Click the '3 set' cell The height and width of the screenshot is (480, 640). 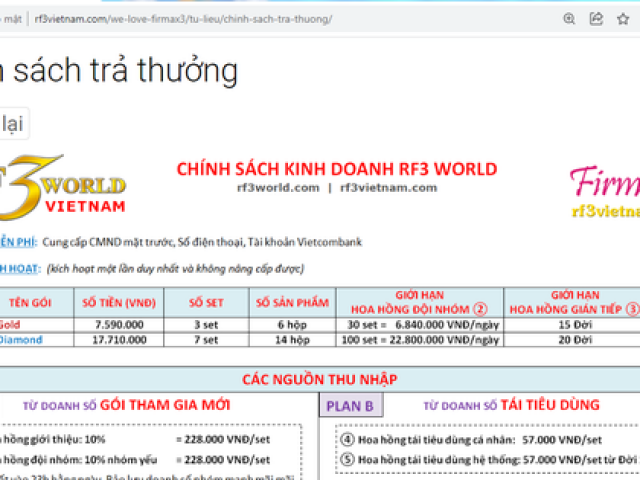point(206,325)
